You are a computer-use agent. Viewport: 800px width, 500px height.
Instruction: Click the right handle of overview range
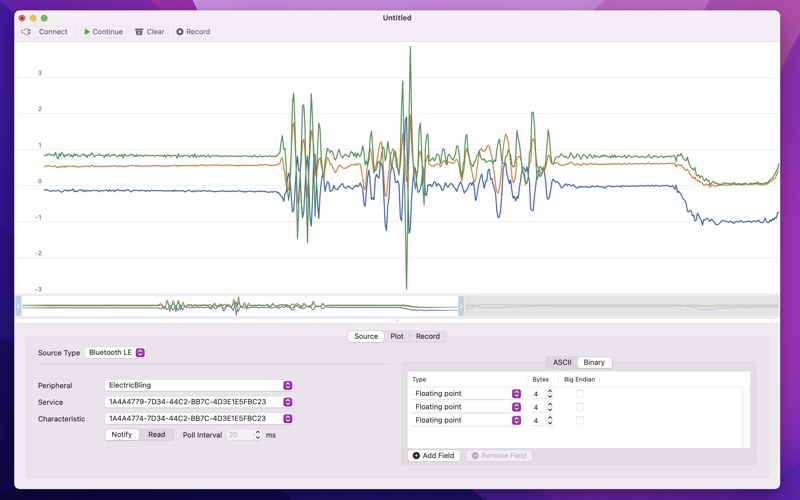[x=461, y=306]
